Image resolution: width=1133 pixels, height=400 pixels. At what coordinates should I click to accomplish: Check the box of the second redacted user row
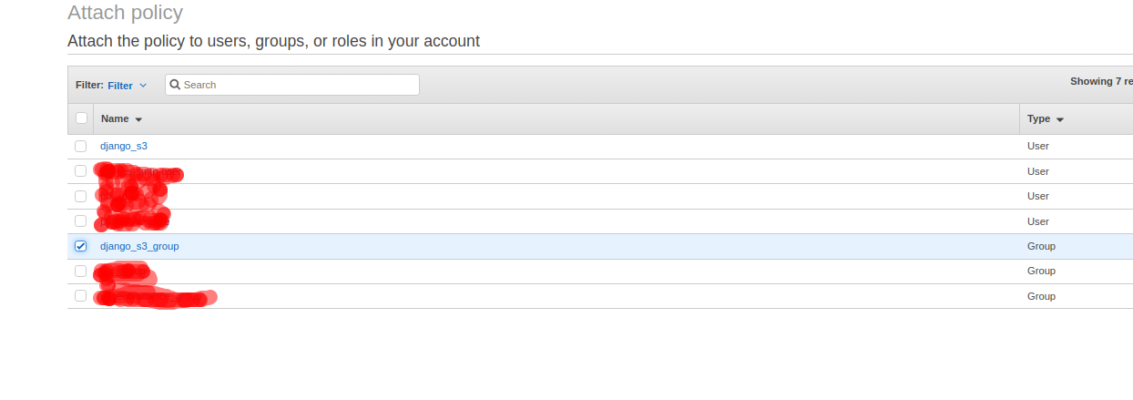point(80,196)
